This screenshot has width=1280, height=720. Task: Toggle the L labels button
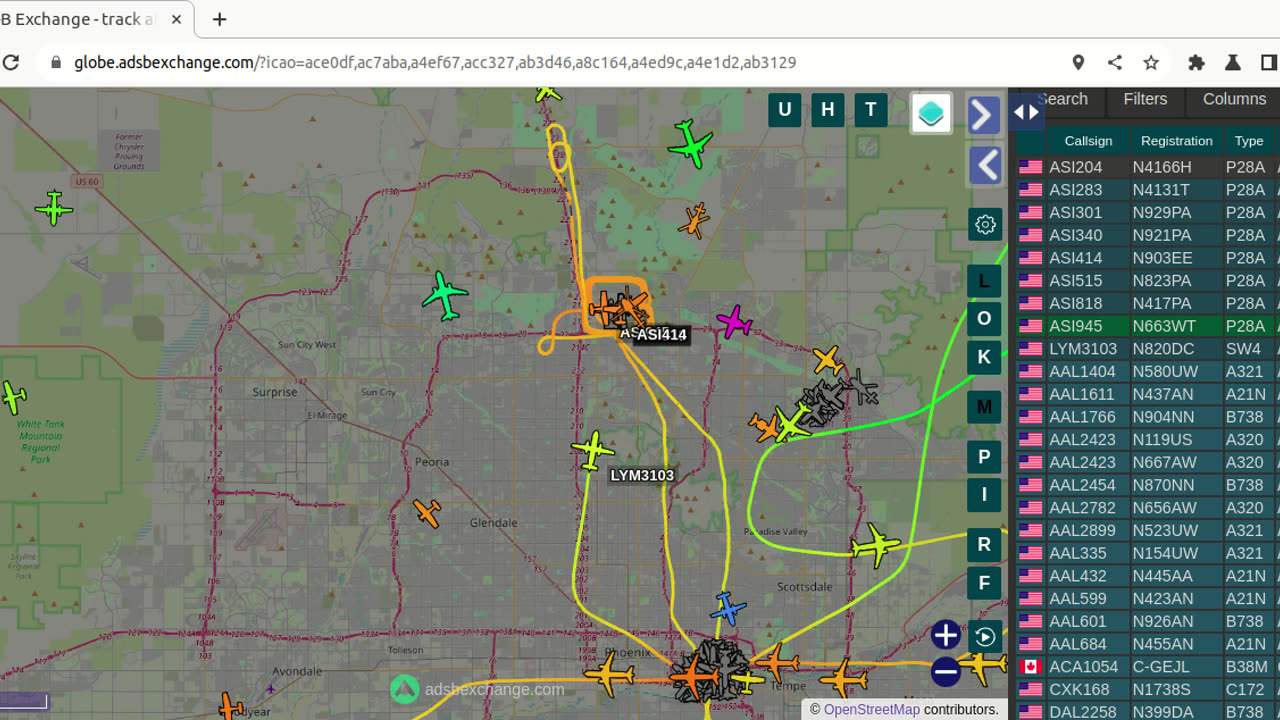point(984,281)
